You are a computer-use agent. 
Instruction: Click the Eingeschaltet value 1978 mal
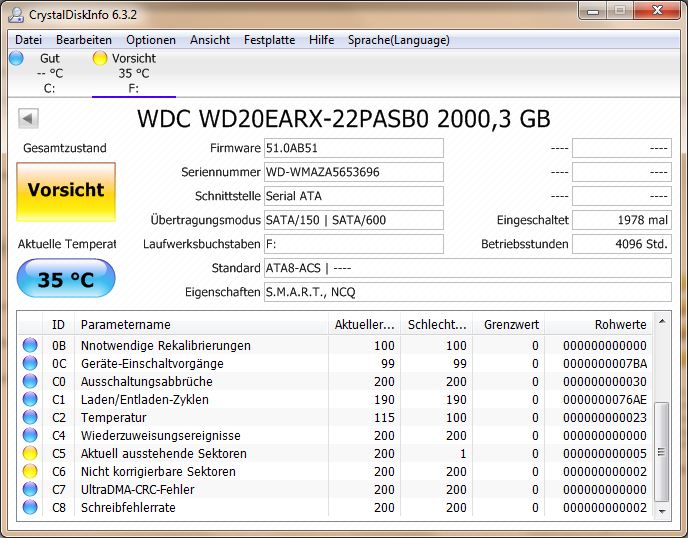coord(622,220)
